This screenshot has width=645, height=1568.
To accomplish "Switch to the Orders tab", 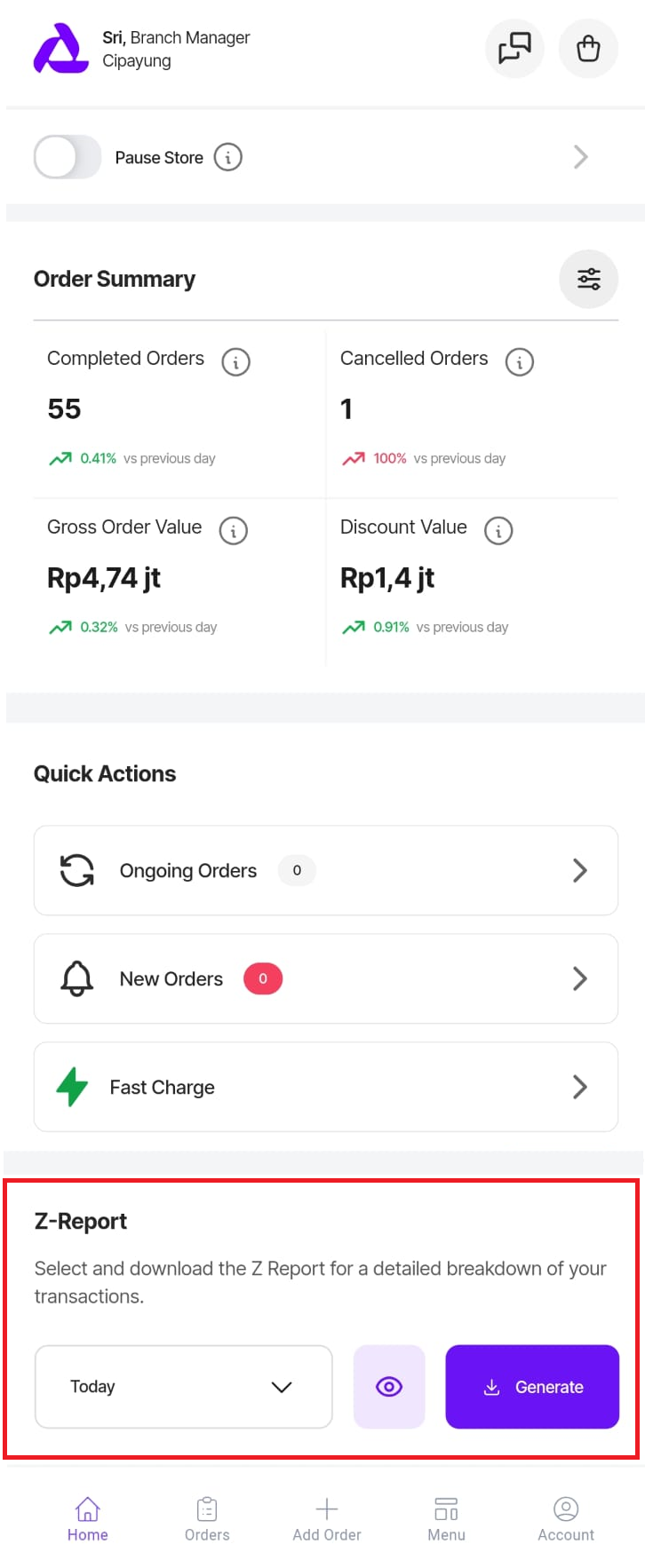I will pyautogui.click(x=207, y=1518).
